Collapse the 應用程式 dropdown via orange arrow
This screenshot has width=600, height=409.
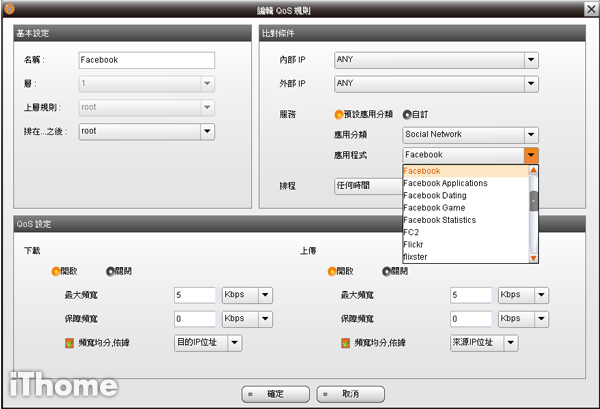point(531,155)
